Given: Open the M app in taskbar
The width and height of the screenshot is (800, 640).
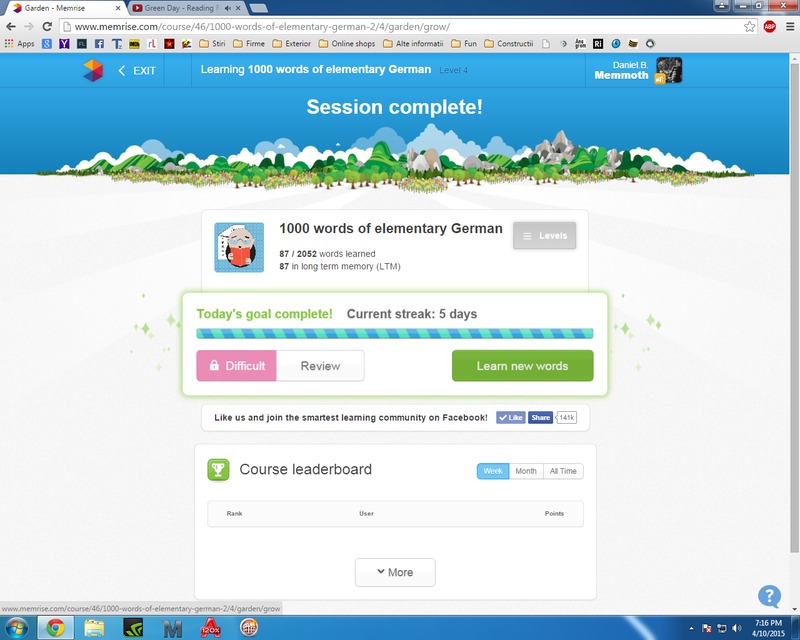Looking at the screenshot, I should [x=172, y=629].
